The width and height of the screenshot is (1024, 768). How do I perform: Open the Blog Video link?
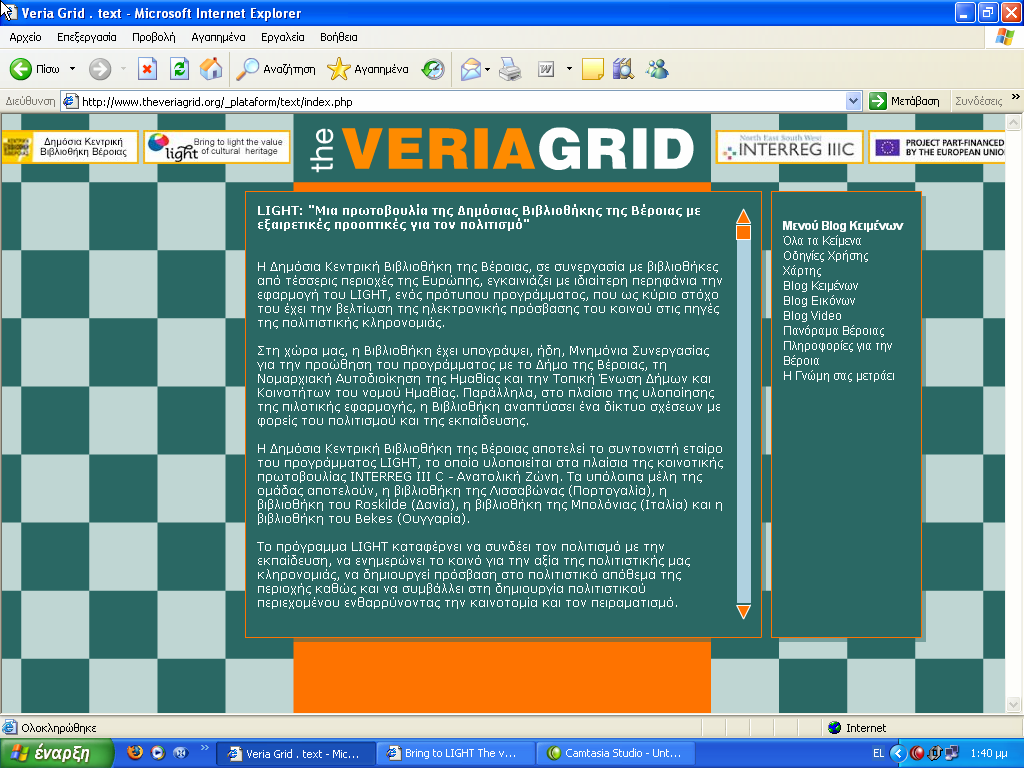(812, 316)
